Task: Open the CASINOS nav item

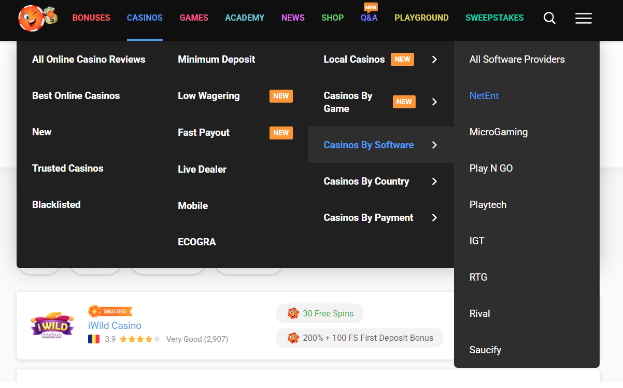Action: pos(145,18)
